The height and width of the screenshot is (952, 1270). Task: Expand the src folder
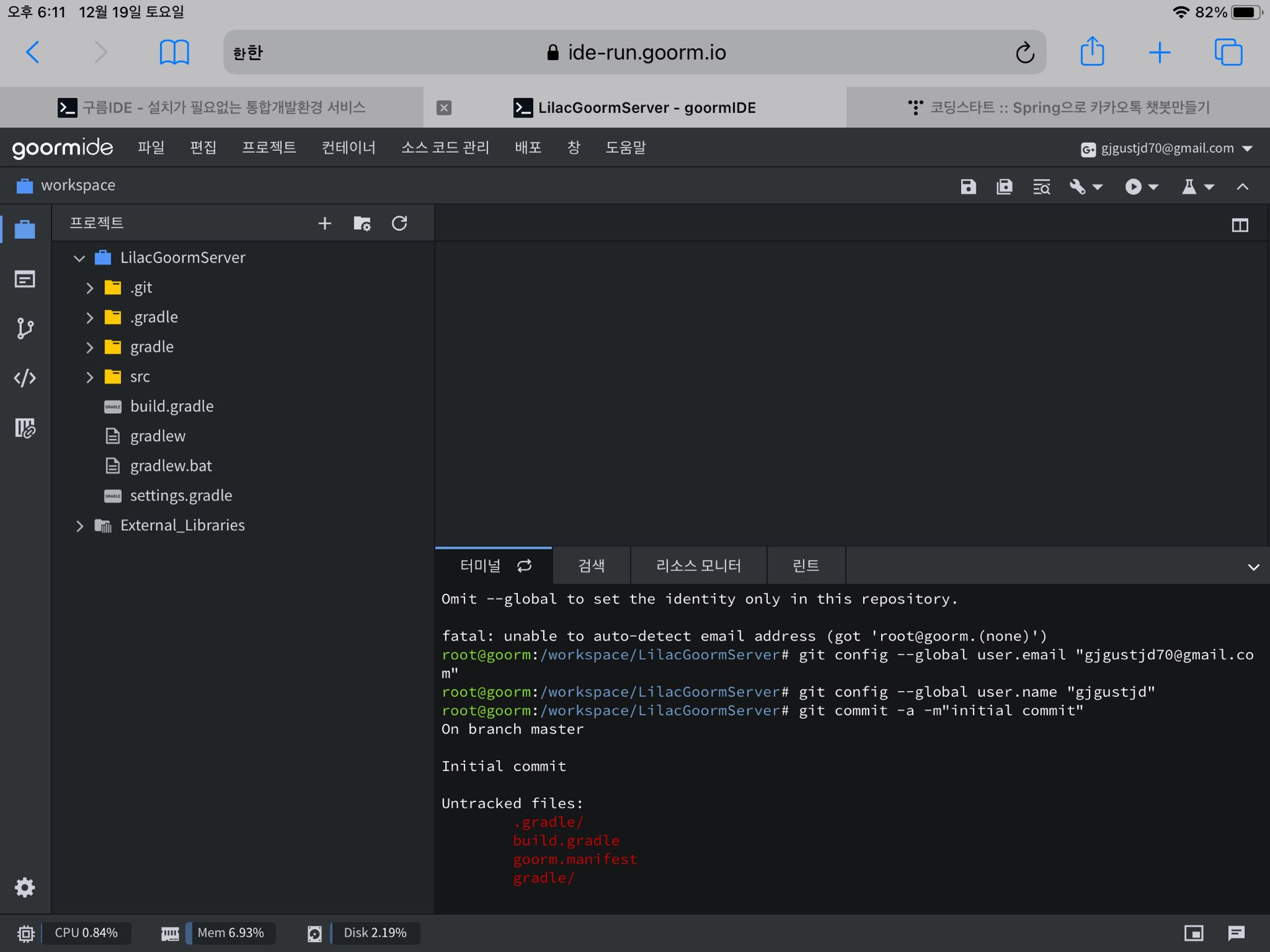pyautogui.click(x=90, y=377)
